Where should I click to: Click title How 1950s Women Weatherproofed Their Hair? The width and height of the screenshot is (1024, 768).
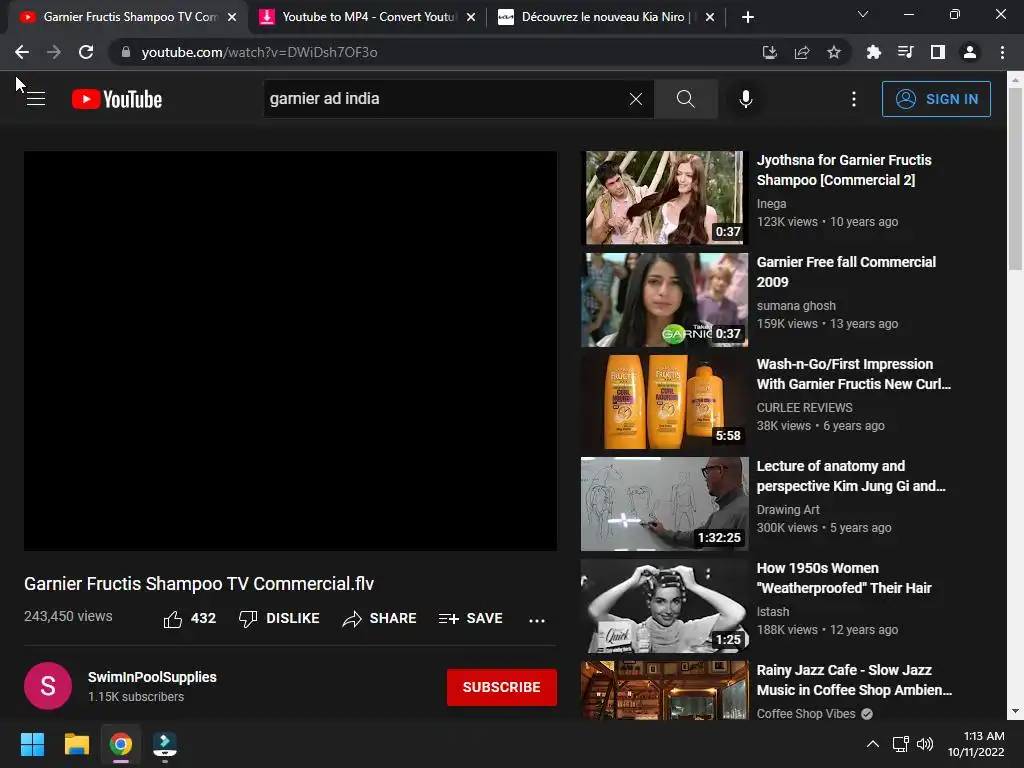[844, 577]
